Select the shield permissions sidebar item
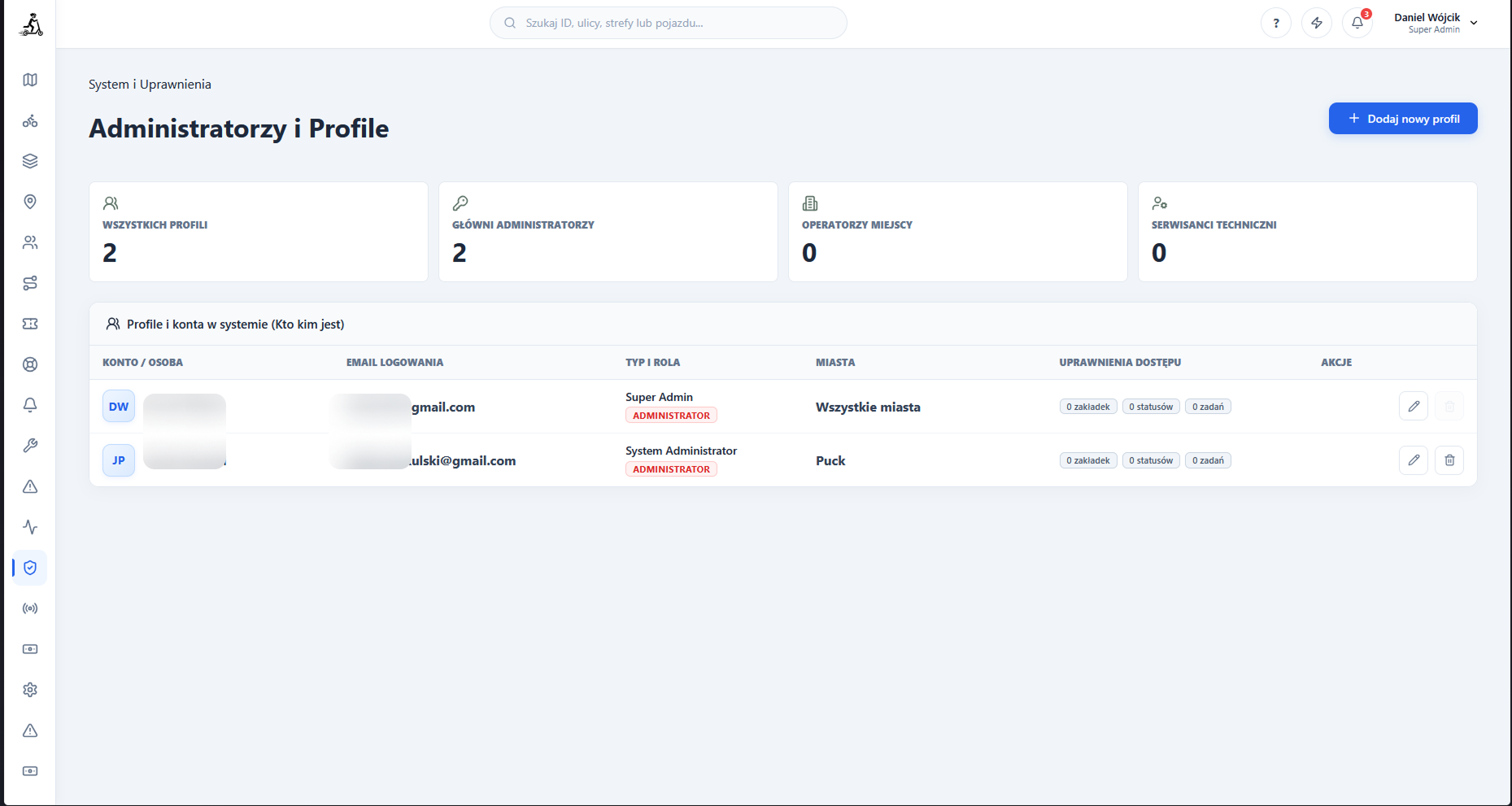This screenshot has height=806, width=1512. [30, 568]
